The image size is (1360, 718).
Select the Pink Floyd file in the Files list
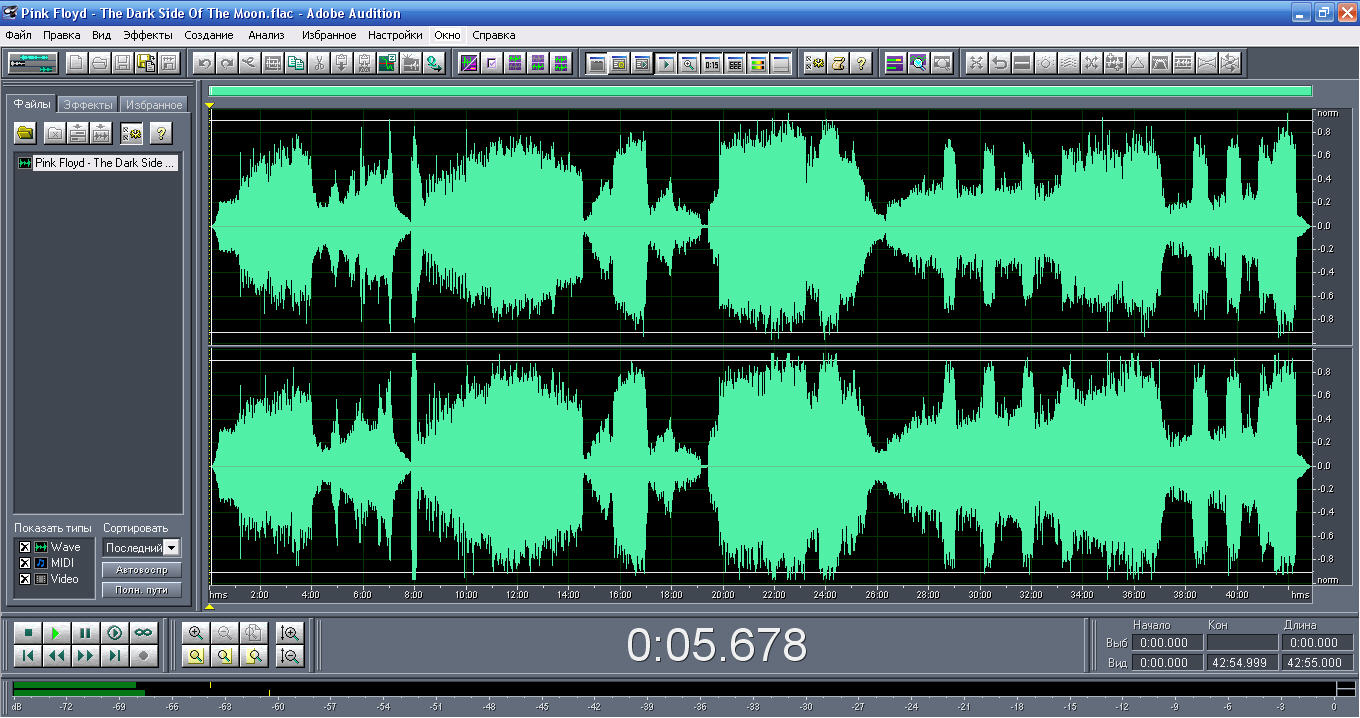97,163
